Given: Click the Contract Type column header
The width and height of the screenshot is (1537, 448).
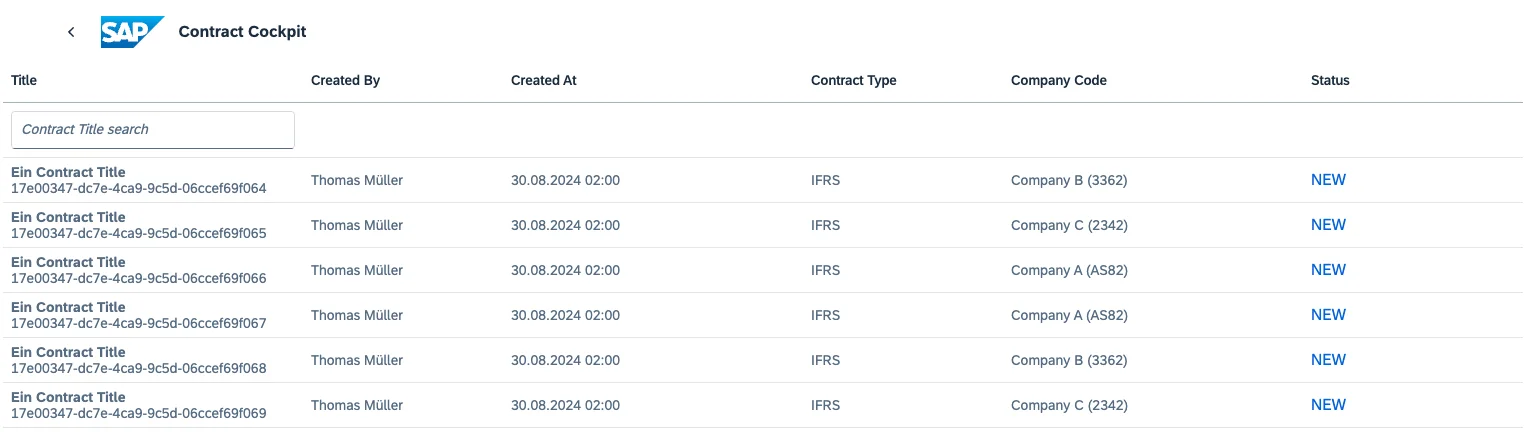Looking at the screenshot, I should point(853,80).
